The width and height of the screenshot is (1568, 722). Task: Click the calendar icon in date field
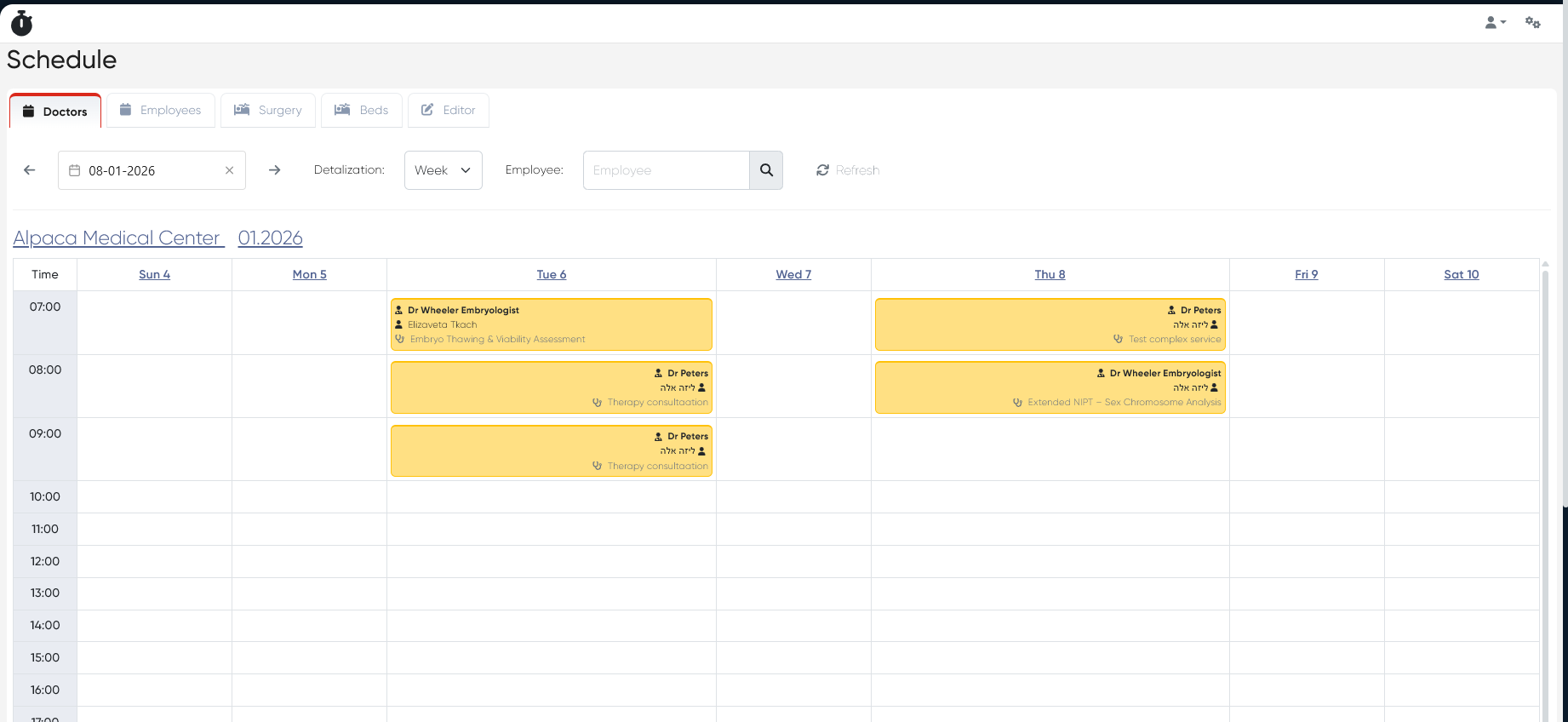pos(75,170)
